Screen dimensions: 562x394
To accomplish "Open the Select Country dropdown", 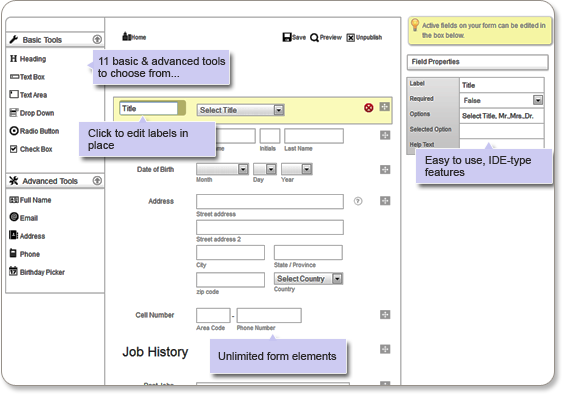I will coord(308,279).
